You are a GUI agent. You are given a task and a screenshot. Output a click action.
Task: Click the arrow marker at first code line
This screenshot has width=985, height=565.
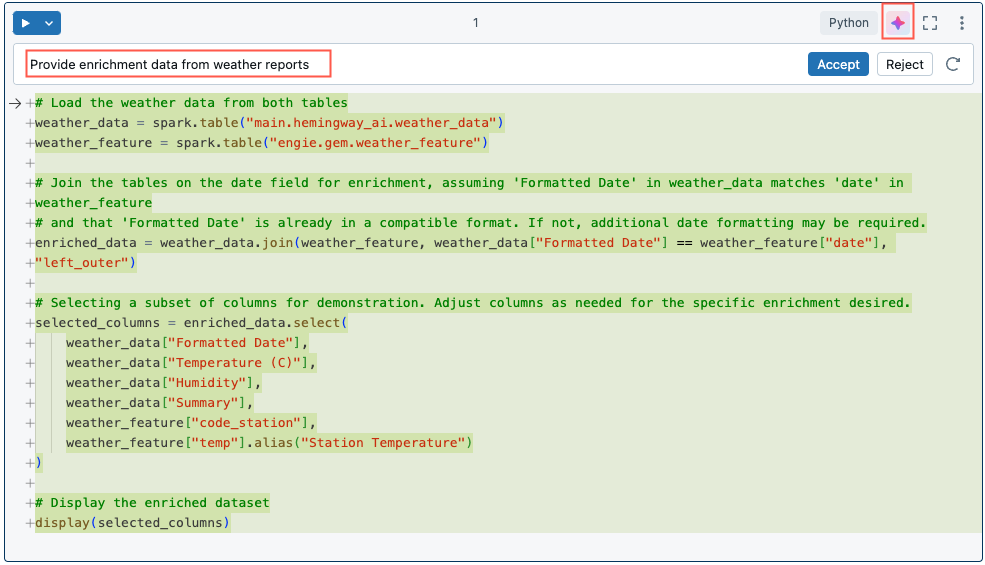15,103
